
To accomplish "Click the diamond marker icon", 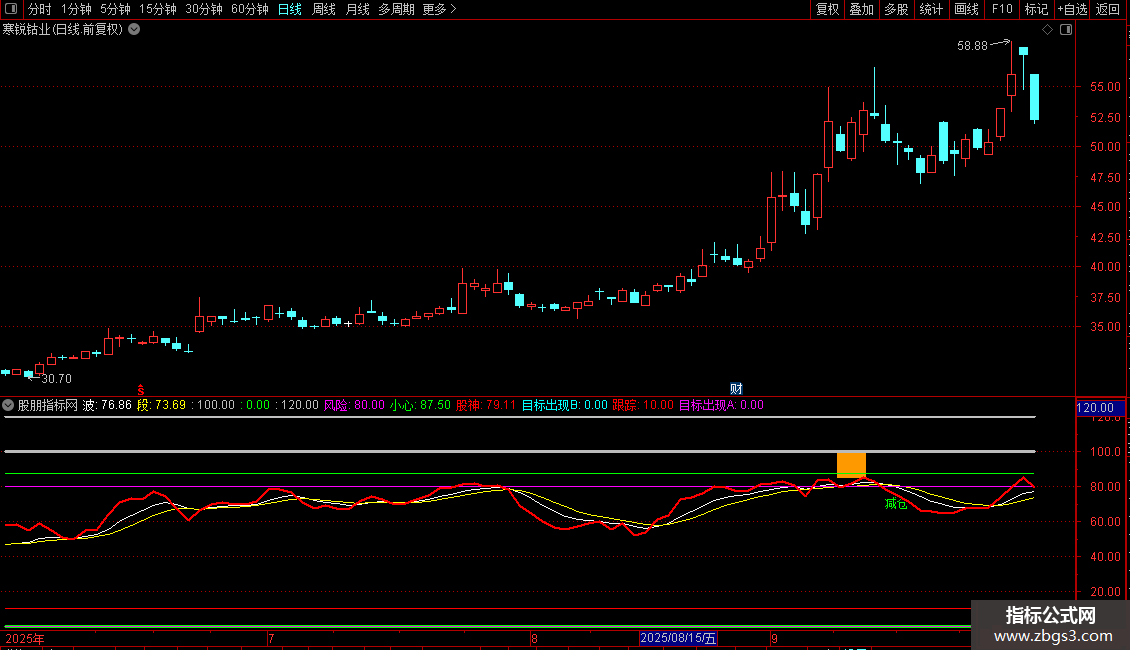I will coord(1047,30).
